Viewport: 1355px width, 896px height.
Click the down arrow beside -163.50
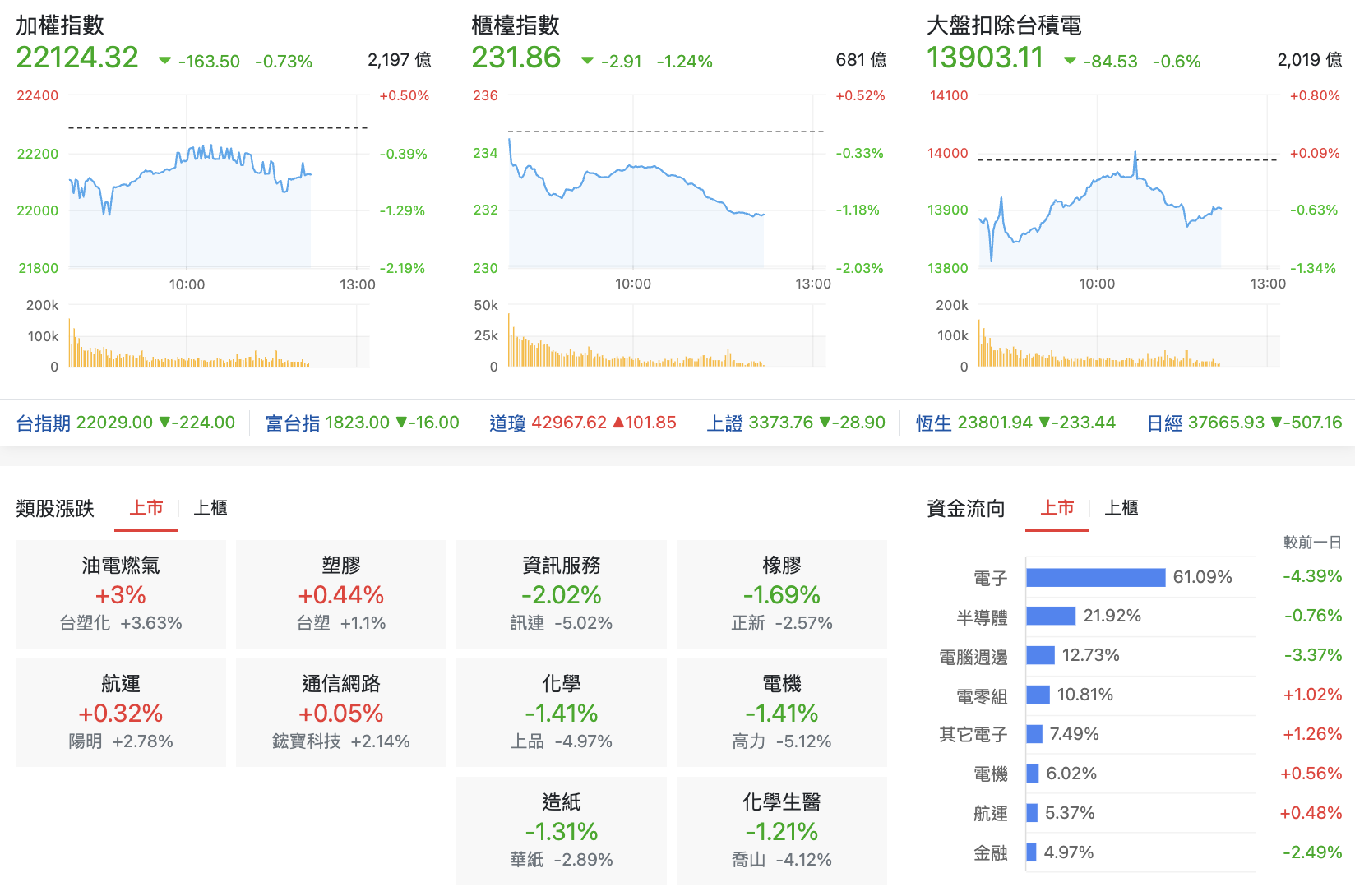[x=164, y=61]
